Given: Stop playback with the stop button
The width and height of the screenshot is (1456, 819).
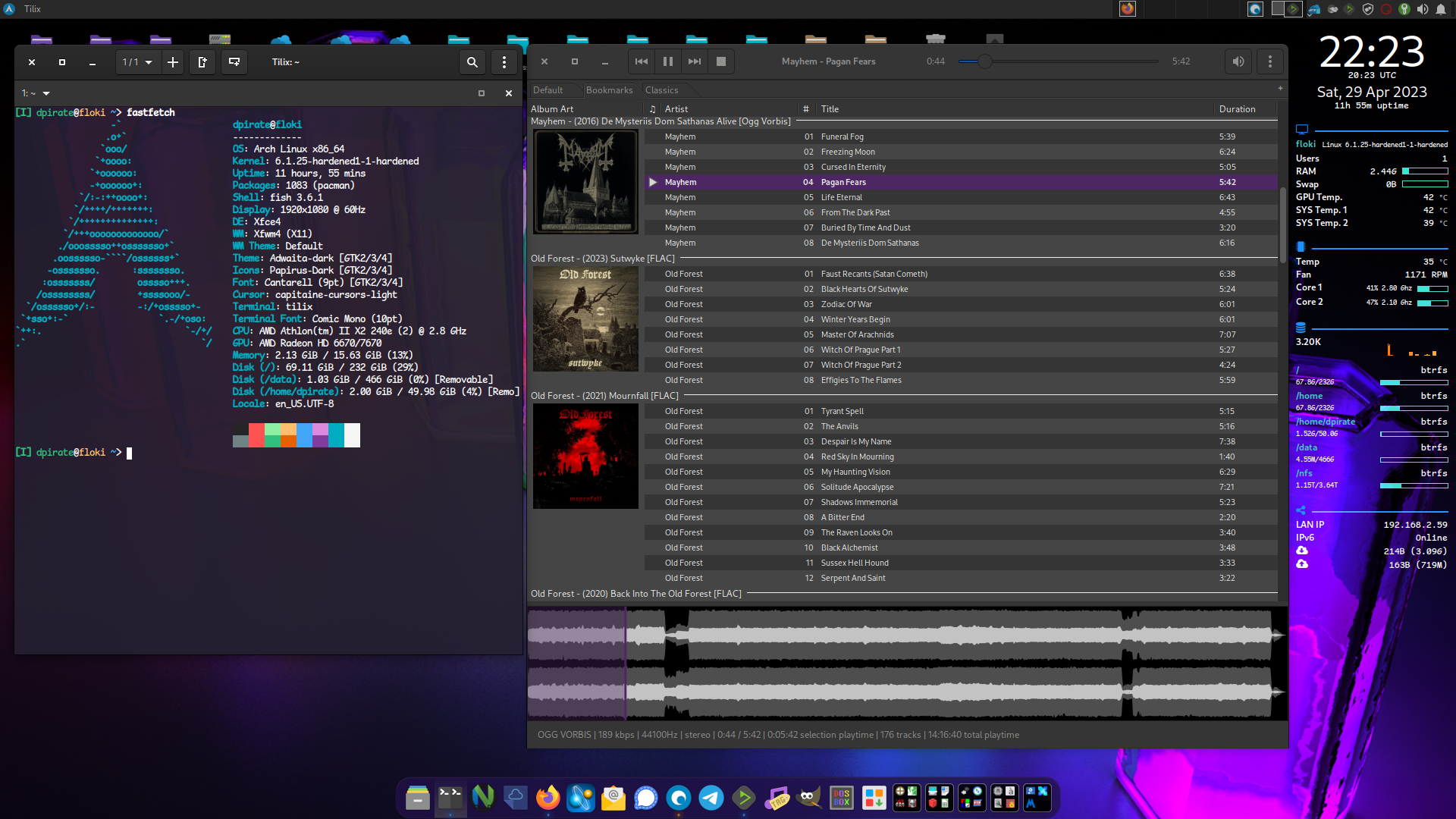Looking at the screenshot, I should click(721, 61).
